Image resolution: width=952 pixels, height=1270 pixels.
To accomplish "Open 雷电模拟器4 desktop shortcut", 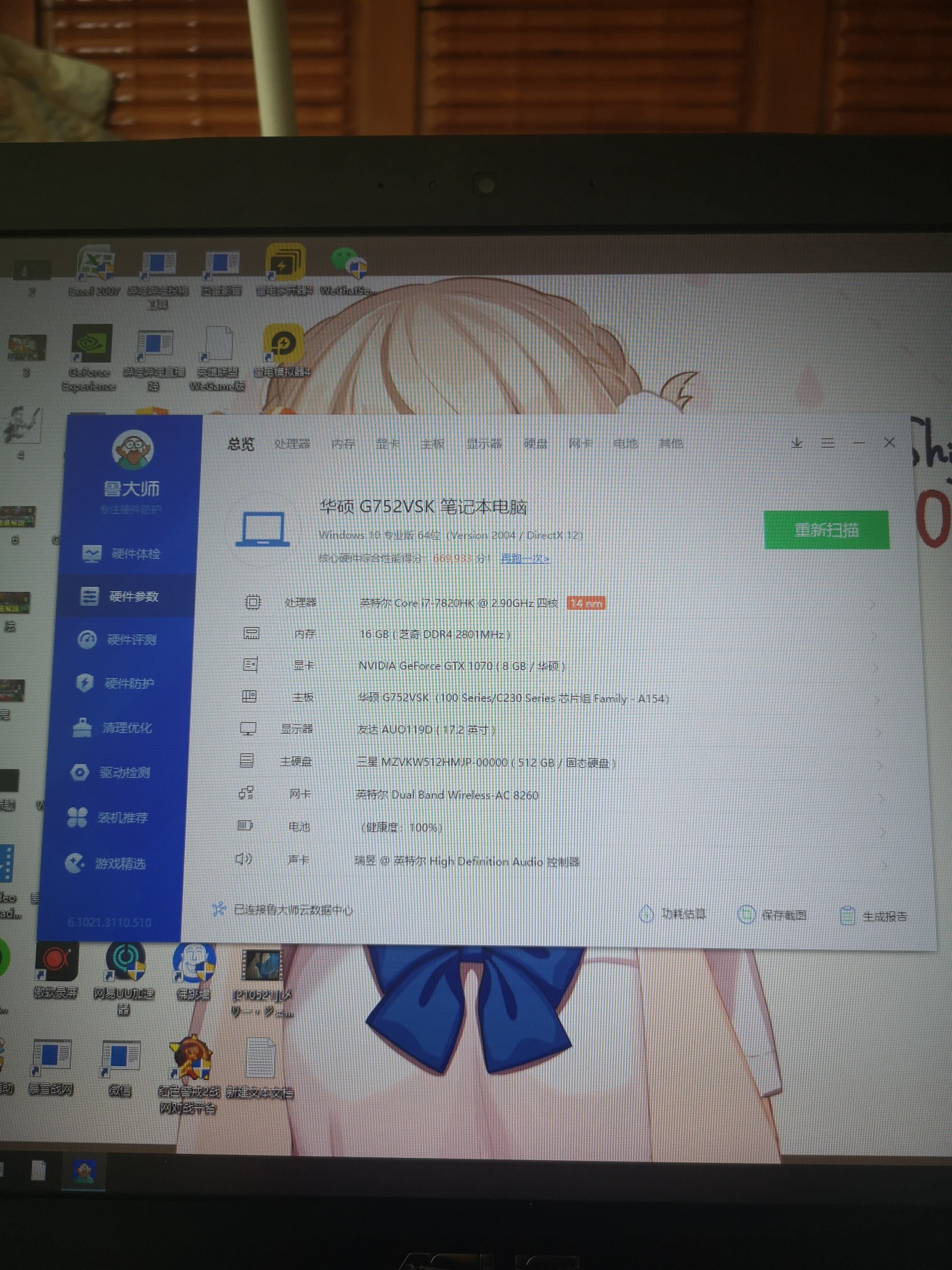I will (x=282, y=350).
